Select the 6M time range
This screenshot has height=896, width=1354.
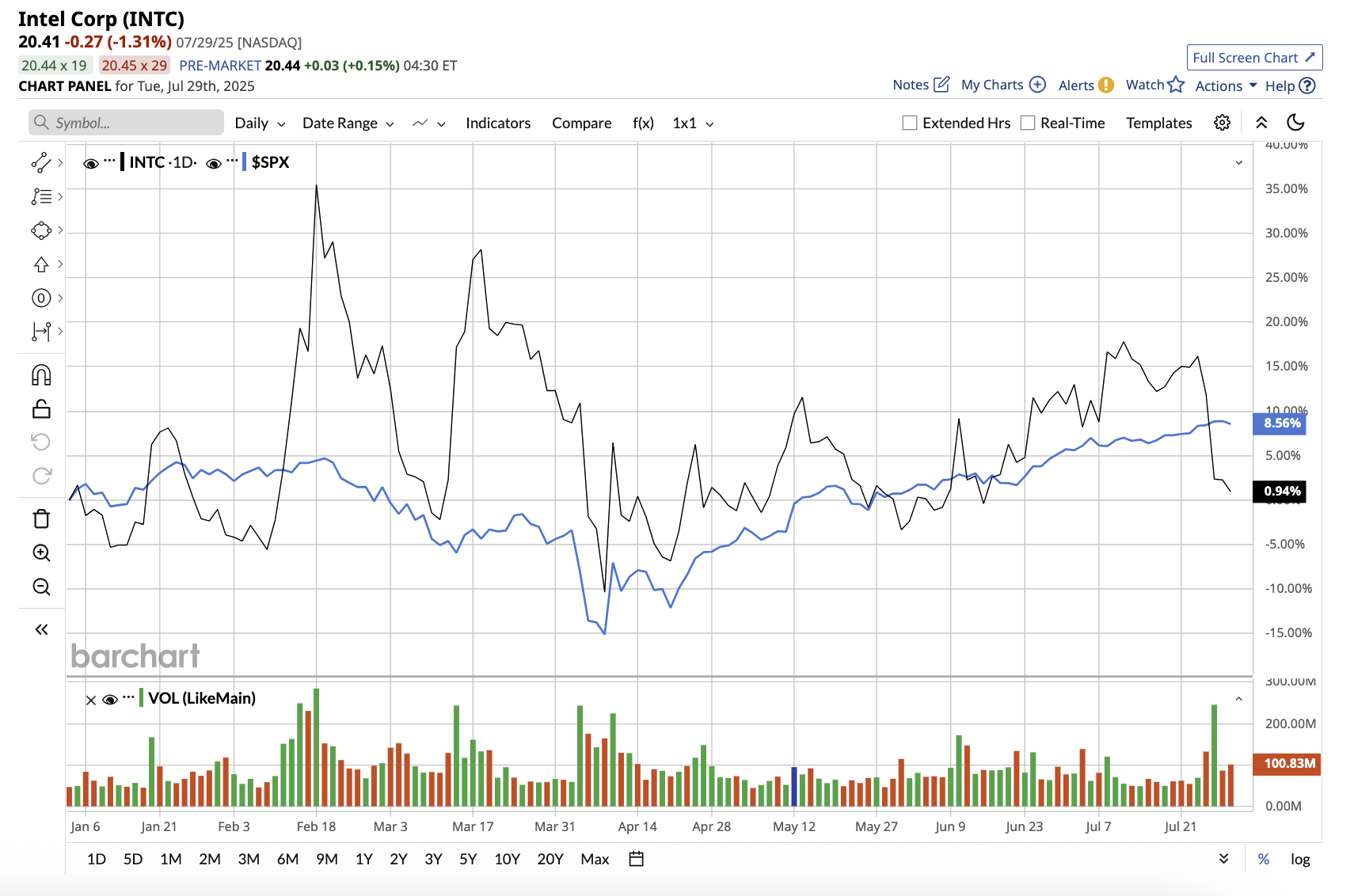point(288,859)
